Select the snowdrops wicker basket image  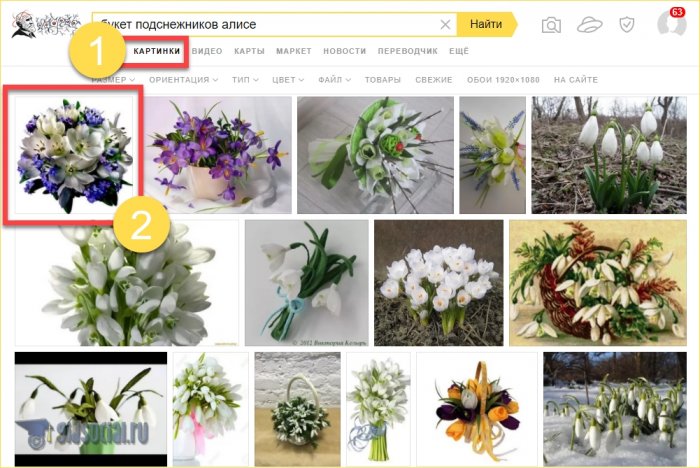pos(596,282)
